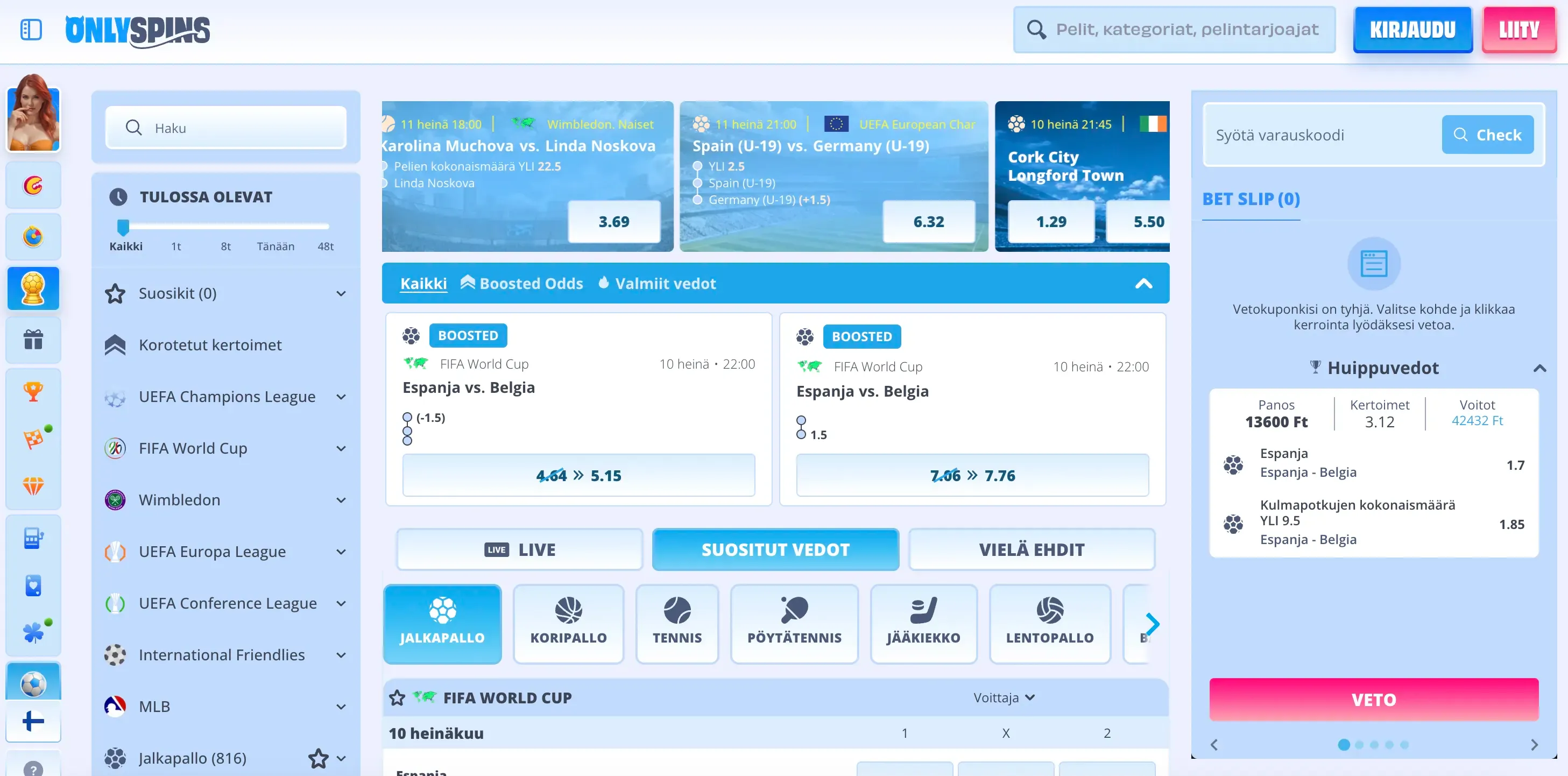The width and height of the screenshot is (1568, 776).
Task: Click the magnifier icon in the Haku field
Action: [x=134, y=127]
